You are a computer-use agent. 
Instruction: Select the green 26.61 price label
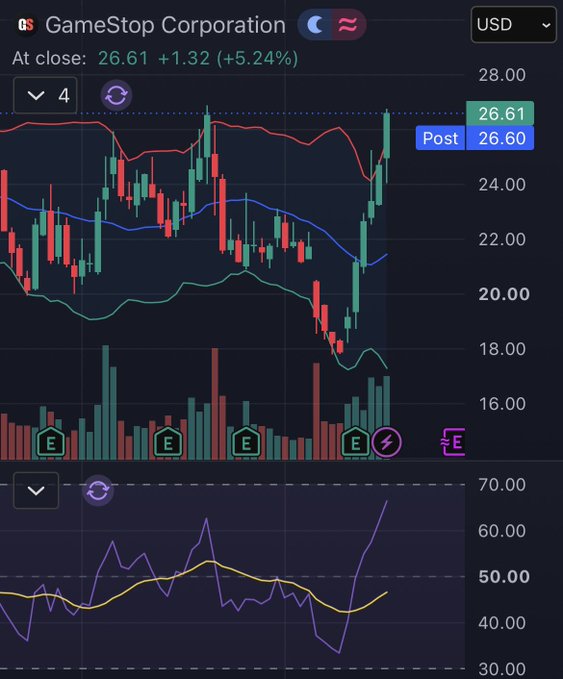pos(500,113)
